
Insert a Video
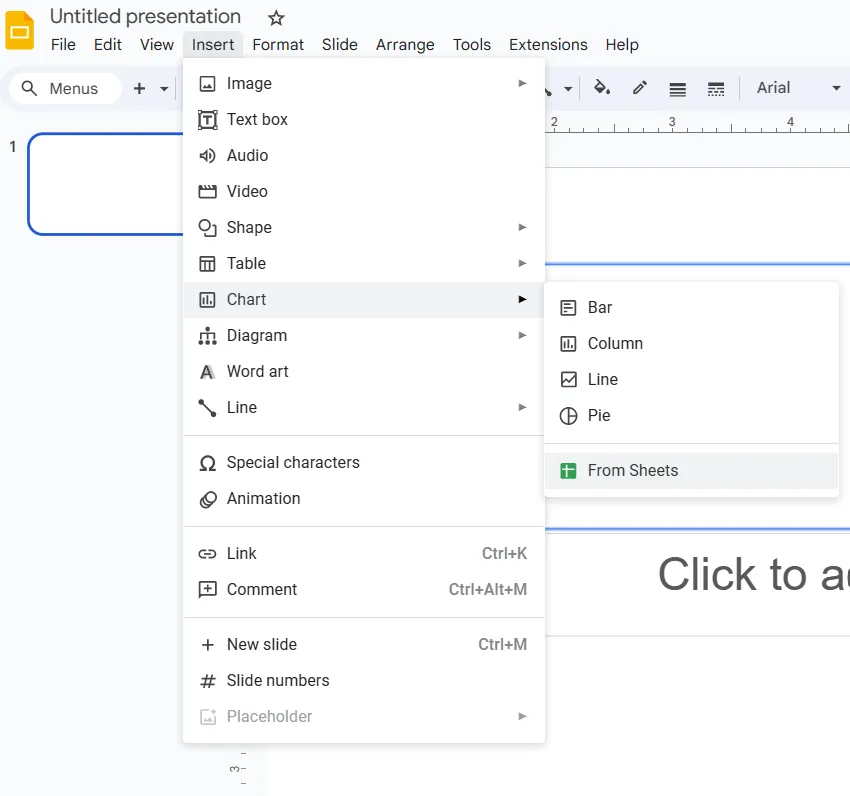(x=245, y=191)
